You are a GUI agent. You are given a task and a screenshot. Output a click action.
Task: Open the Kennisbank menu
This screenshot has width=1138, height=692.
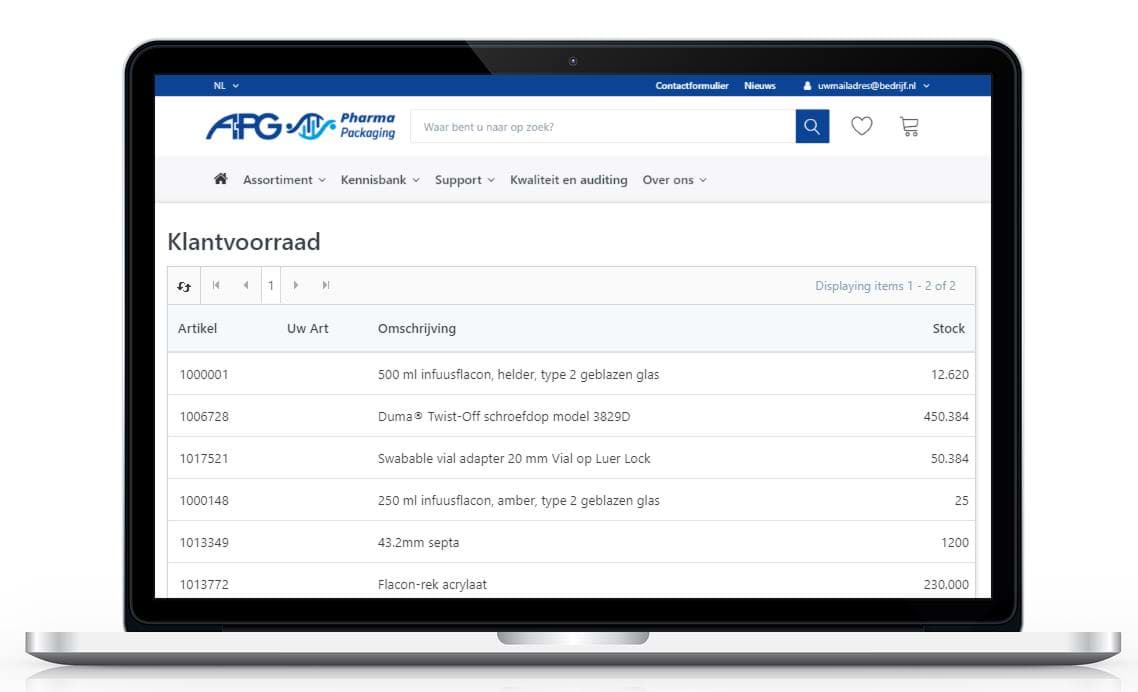[x=380, y=180]
